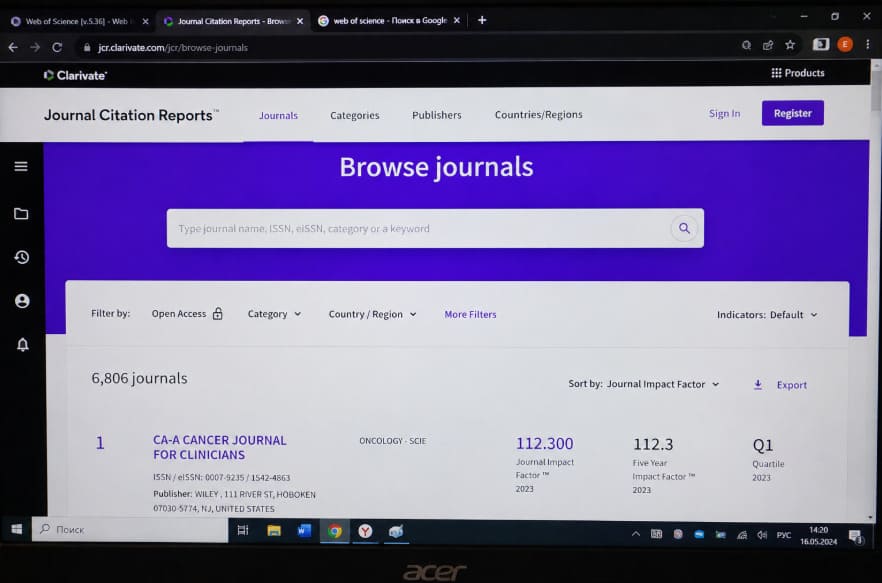The image size is (882, 583).
Task: Click the Clarivate logo
Action: (75, 75)
